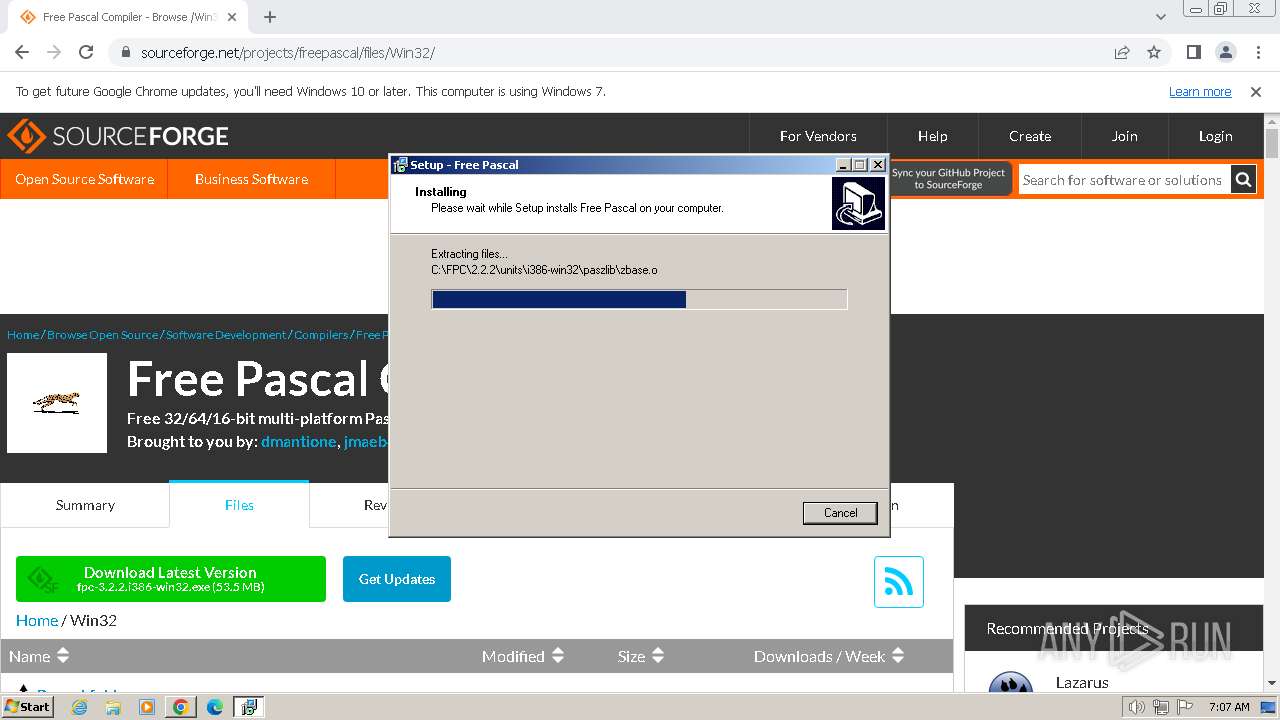Click the SourceForge logo
This screenshot has height=720, width=1280.
(118, 136)
